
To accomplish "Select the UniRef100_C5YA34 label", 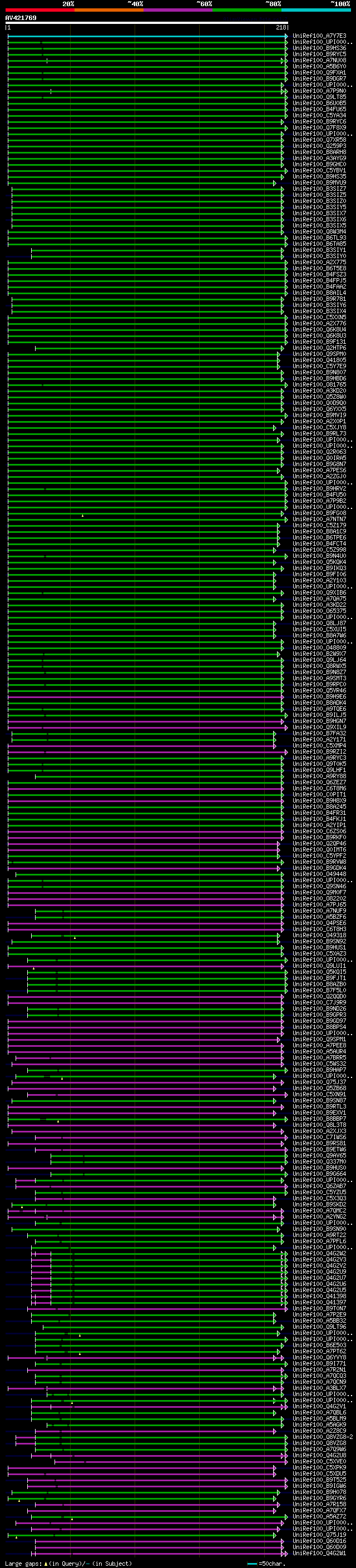I will click(319, 115).
